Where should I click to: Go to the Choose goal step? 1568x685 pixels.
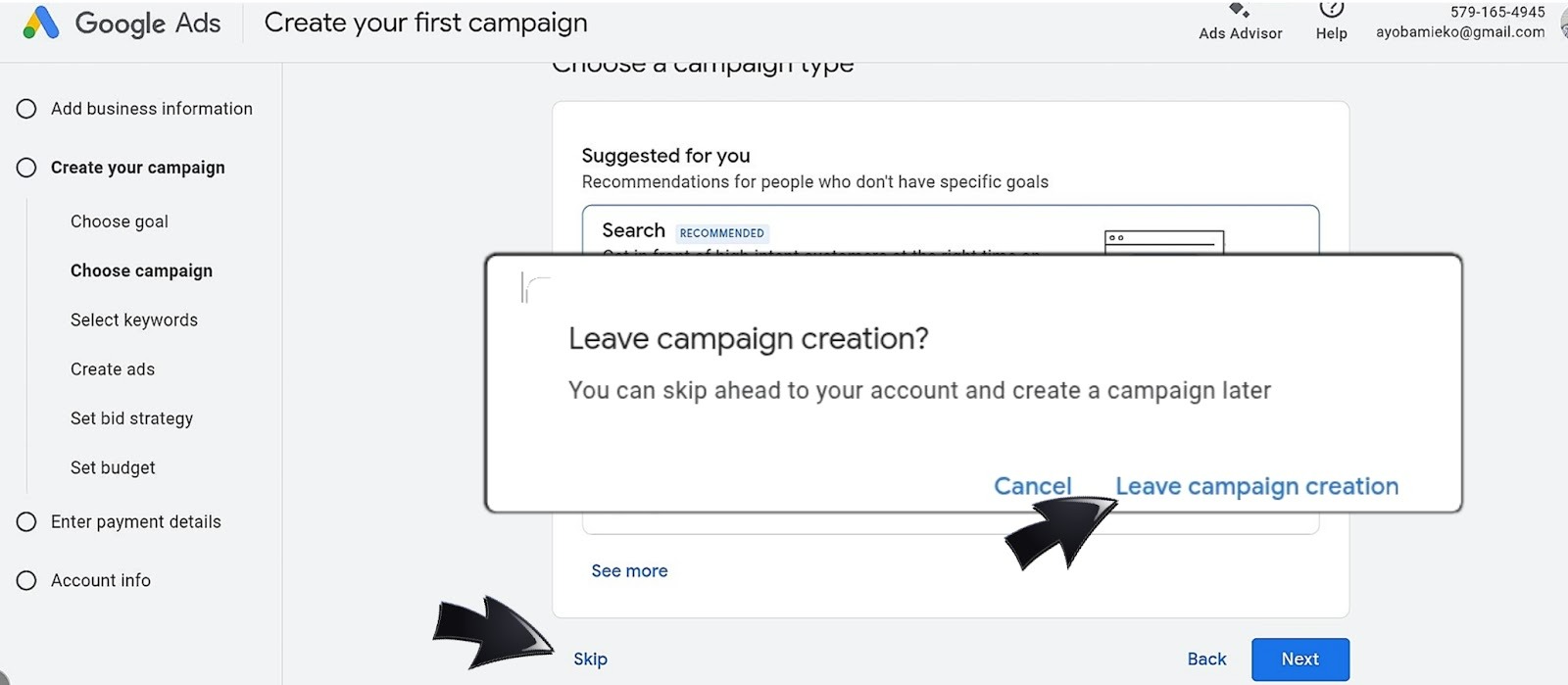(x=120, y=221)
